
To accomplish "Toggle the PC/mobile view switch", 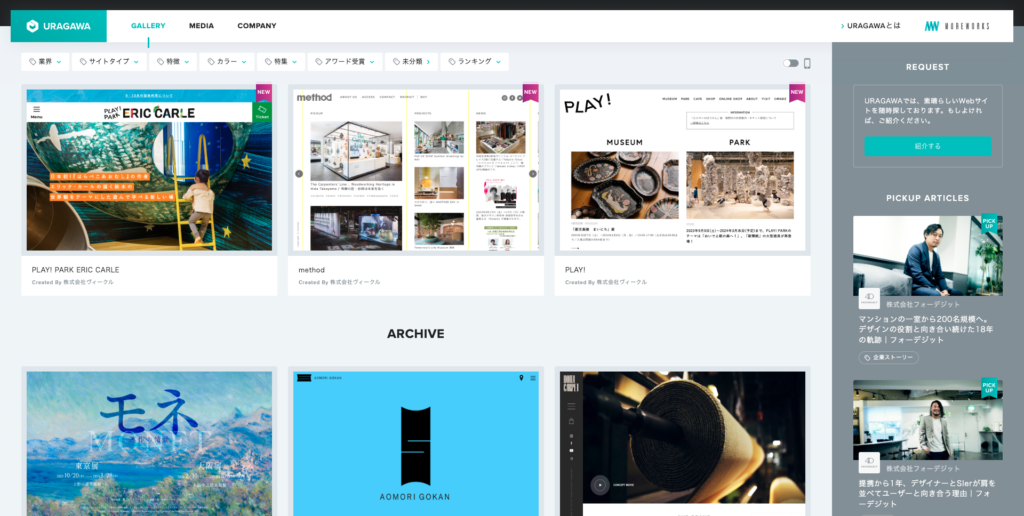I will point(791,63).
